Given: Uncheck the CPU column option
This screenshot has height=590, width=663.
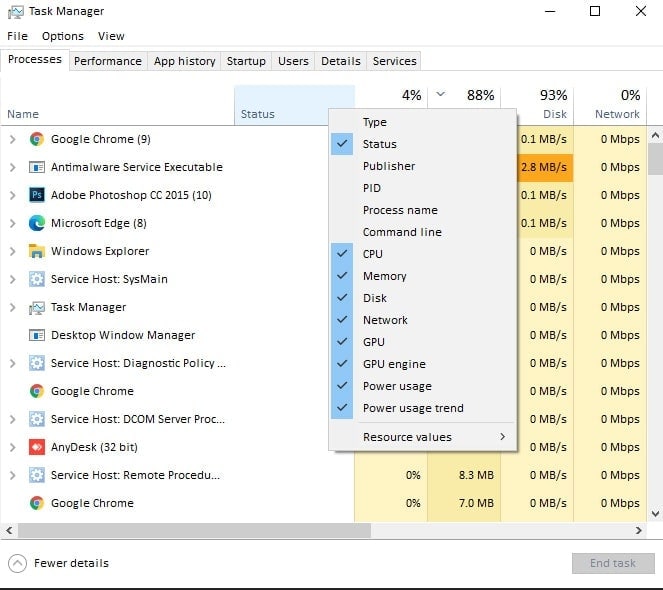Looking at the screenshot, I should point(423,254).
